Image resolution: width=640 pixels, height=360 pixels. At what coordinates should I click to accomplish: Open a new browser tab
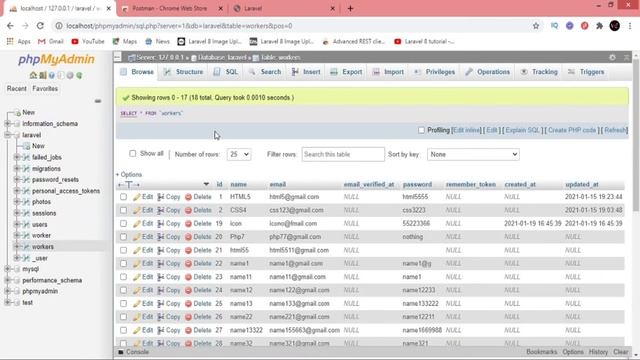(x=350, y=8)
